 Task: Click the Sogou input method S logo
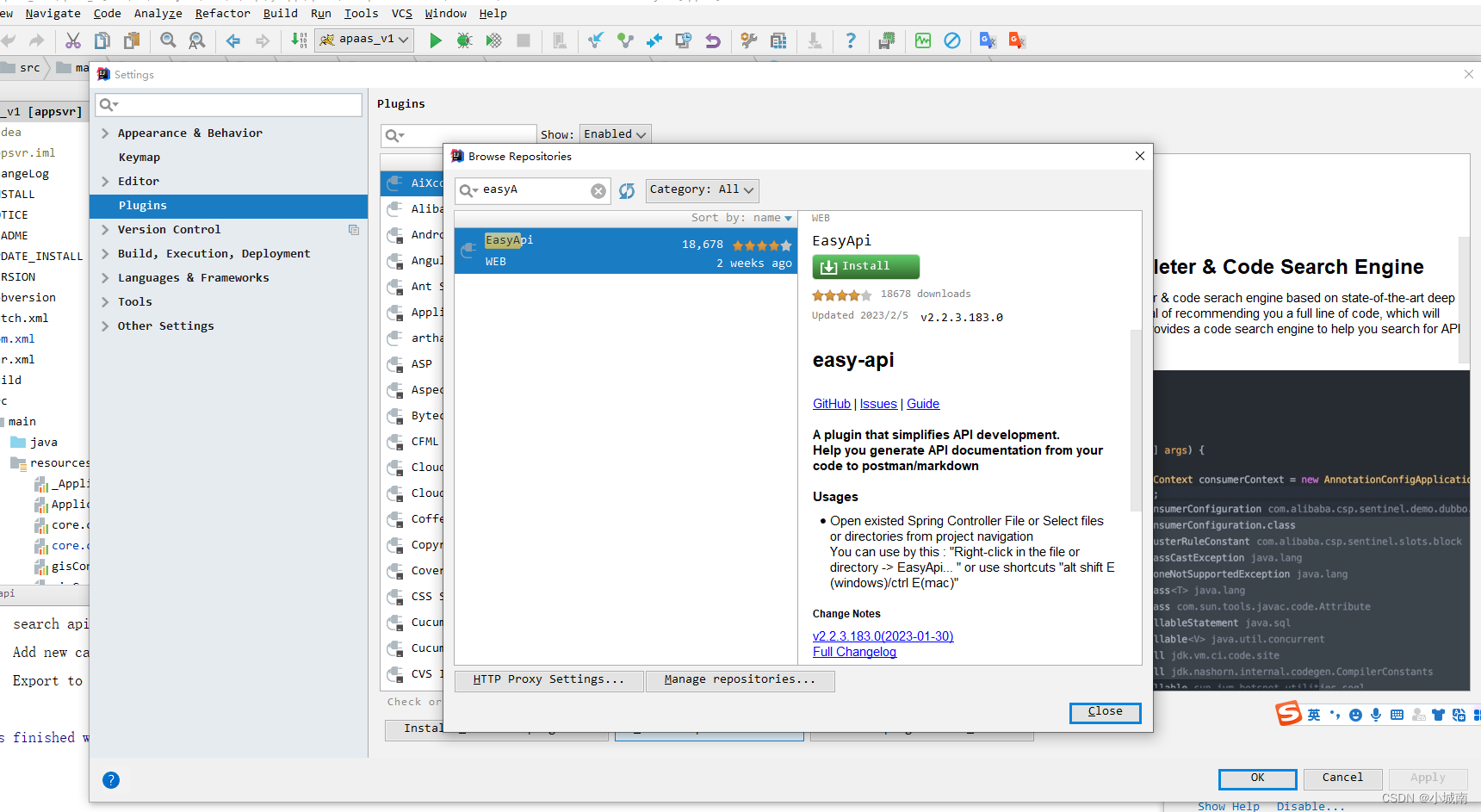1288,714
